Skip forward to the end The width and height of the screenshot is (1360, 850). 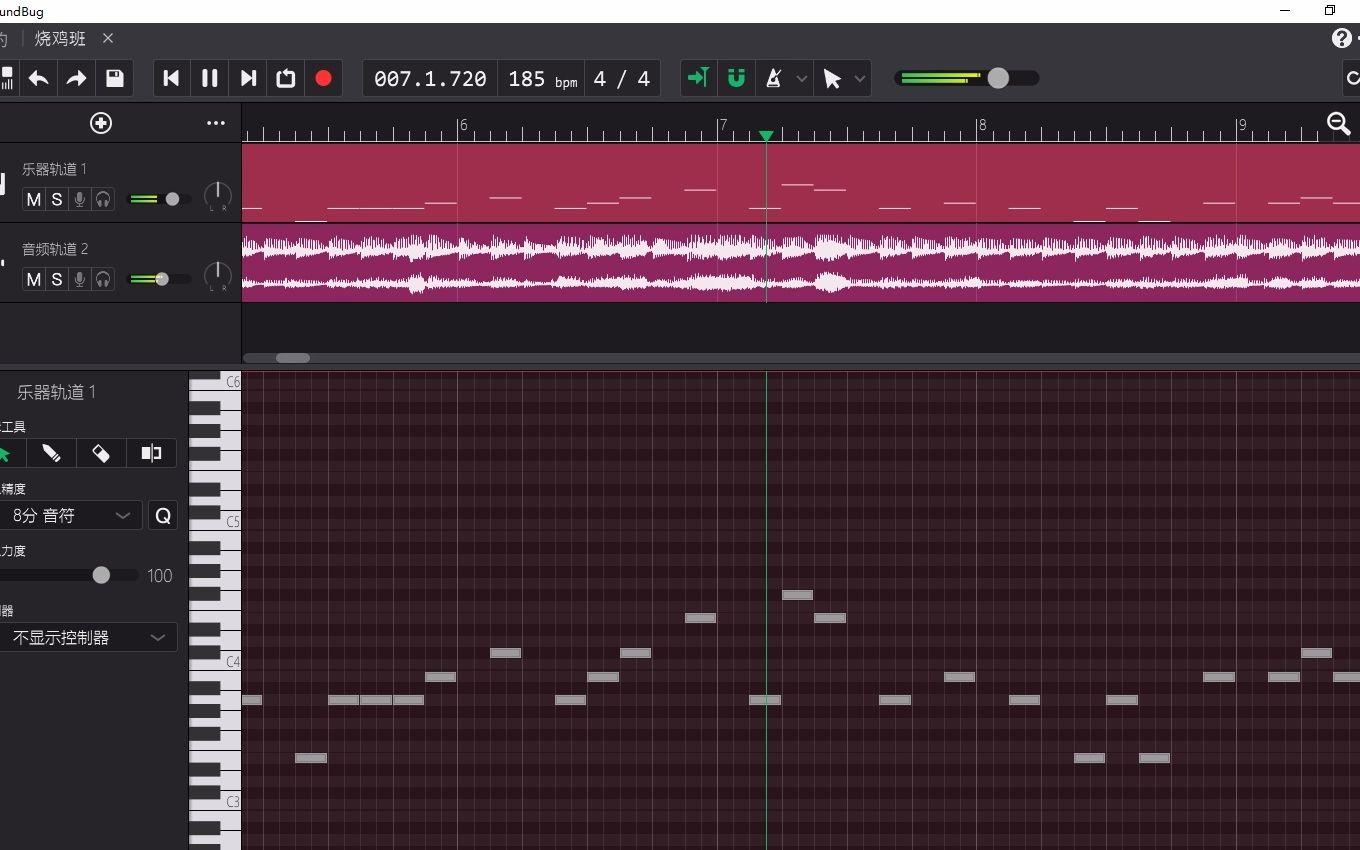click(248, 78)
